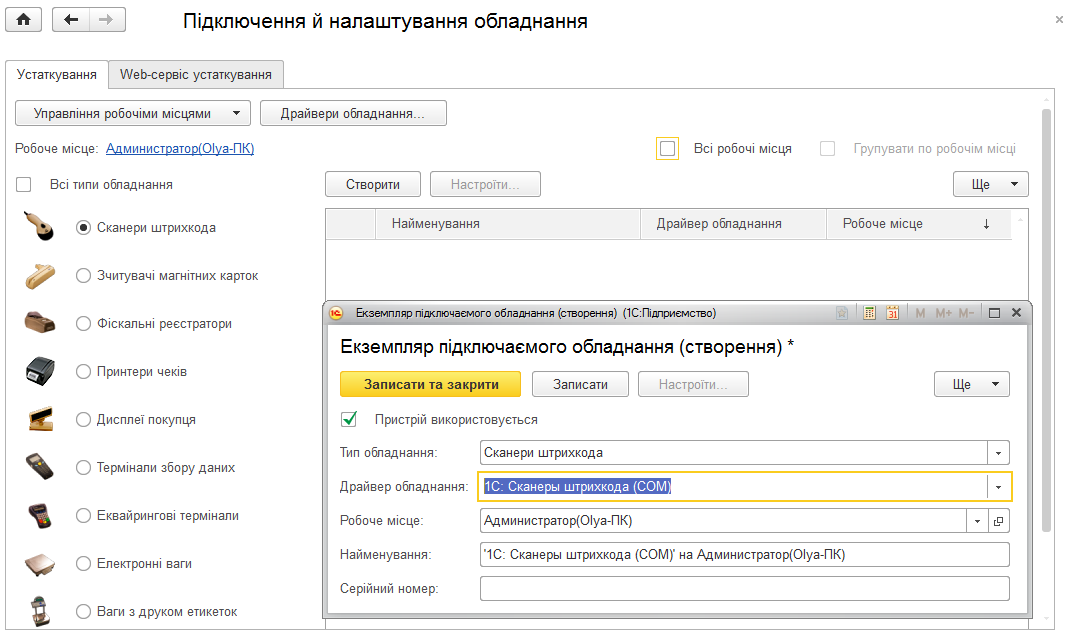Viewport: 1072px width, 634px height.
Task: Click the receipt printer icon
Action: point(40,371)
